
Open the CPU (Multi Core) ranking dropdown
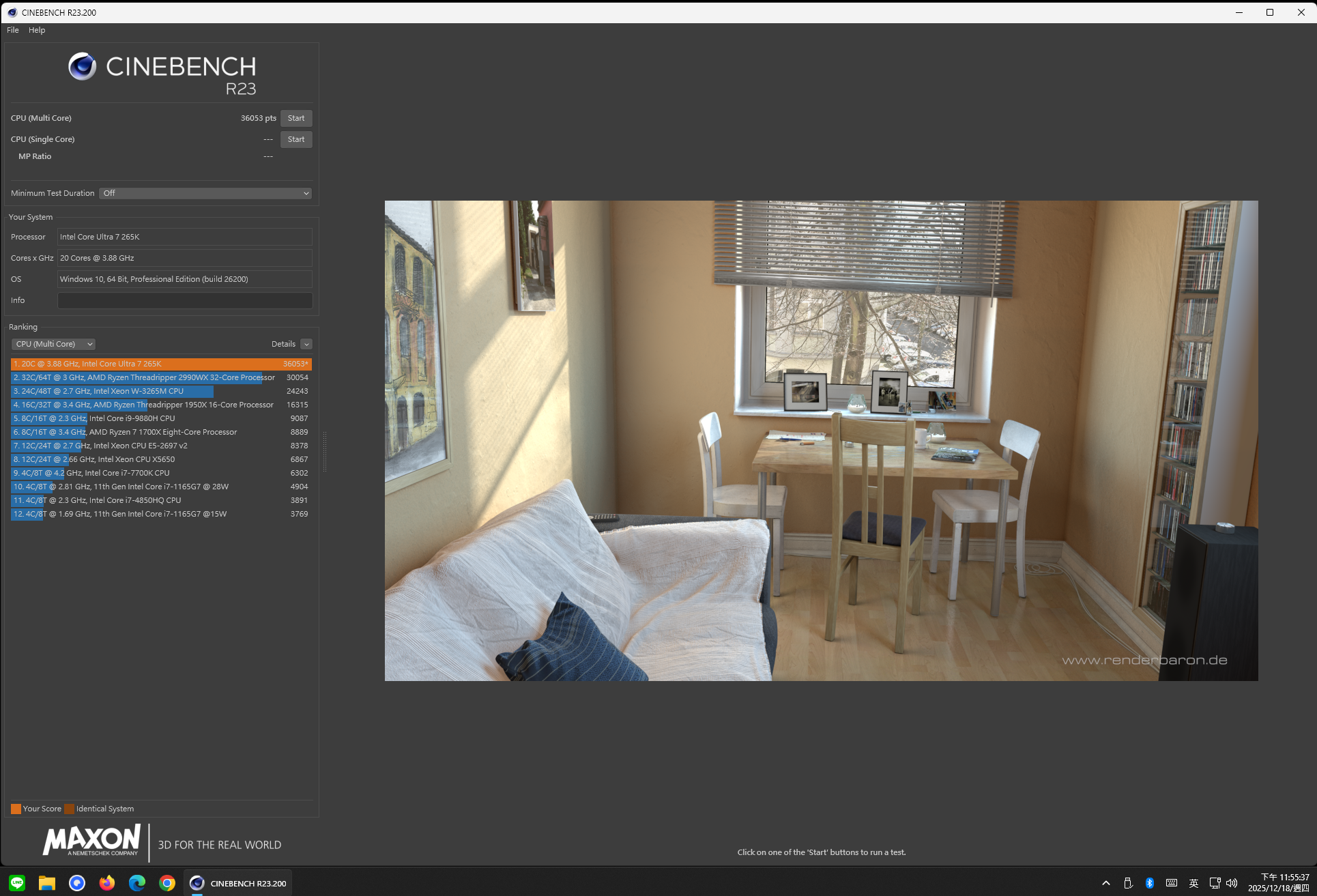coord(53,344)
